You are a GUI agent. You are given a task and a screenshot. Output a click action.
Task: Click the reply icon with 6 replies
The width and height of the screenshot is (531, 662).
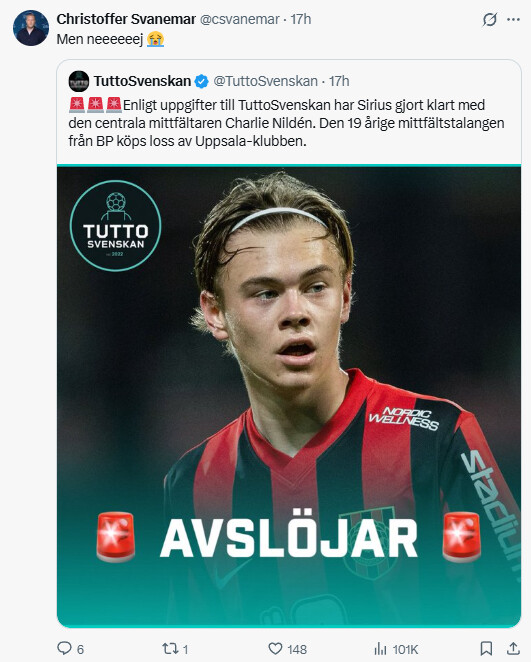[x=64, y=648]
